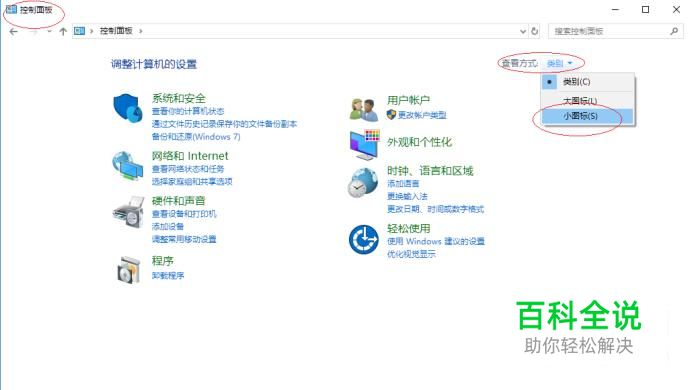Image resolution: width=692 pixels, height=390 pixels.
Task: Open 使用 Windows 建议的设置 link
Action: click(436, 241)
